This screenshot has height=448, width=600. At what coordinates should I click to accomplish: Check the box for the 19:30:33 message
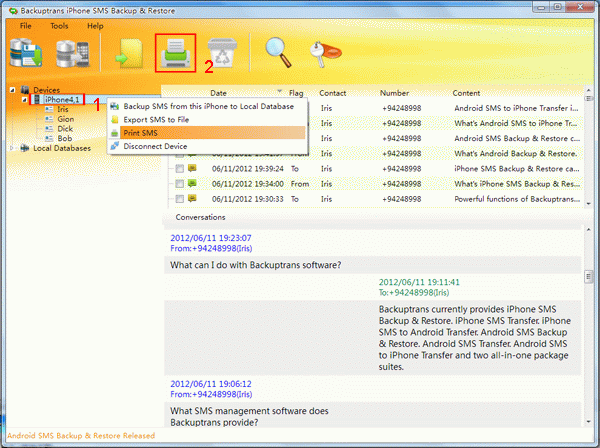179,199
